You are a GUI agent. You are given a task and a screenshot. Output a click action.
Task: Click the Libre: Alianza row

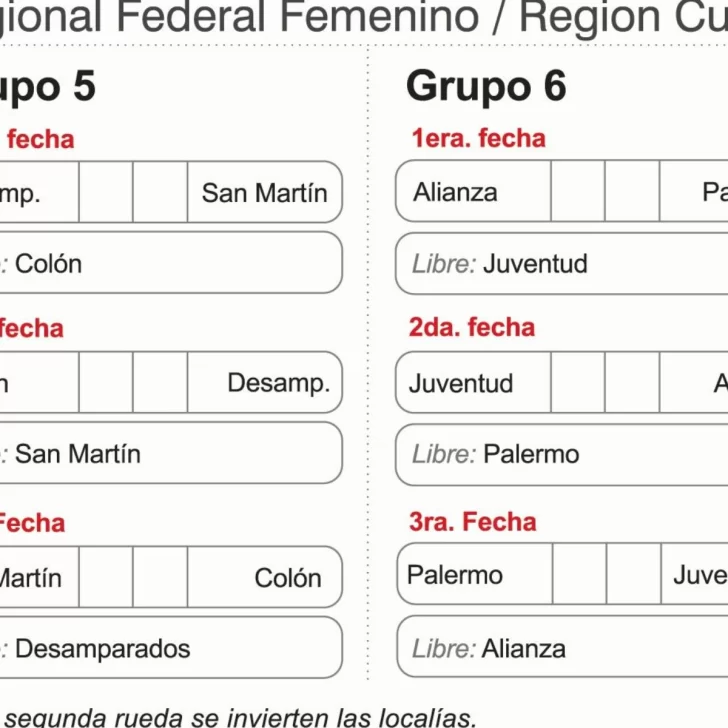coord(560,648)
